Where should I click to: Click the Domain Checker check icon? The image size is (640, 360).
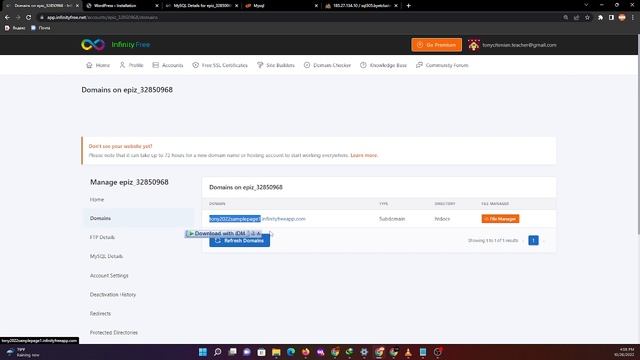coord(307,65)
